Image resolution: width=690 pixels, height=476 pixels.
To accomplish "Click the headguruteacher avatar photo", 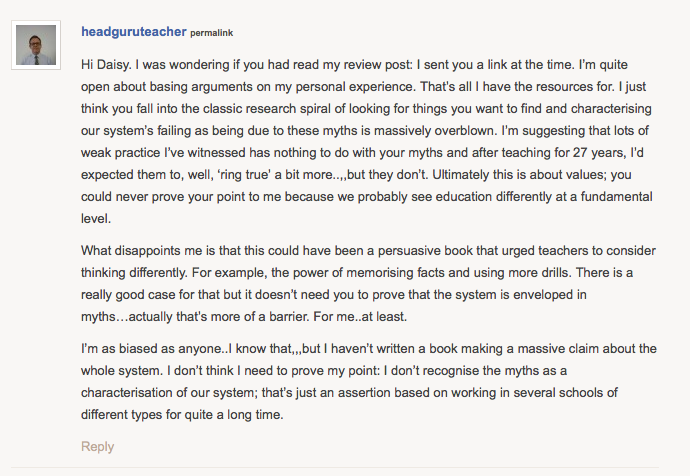I will 36,45.
